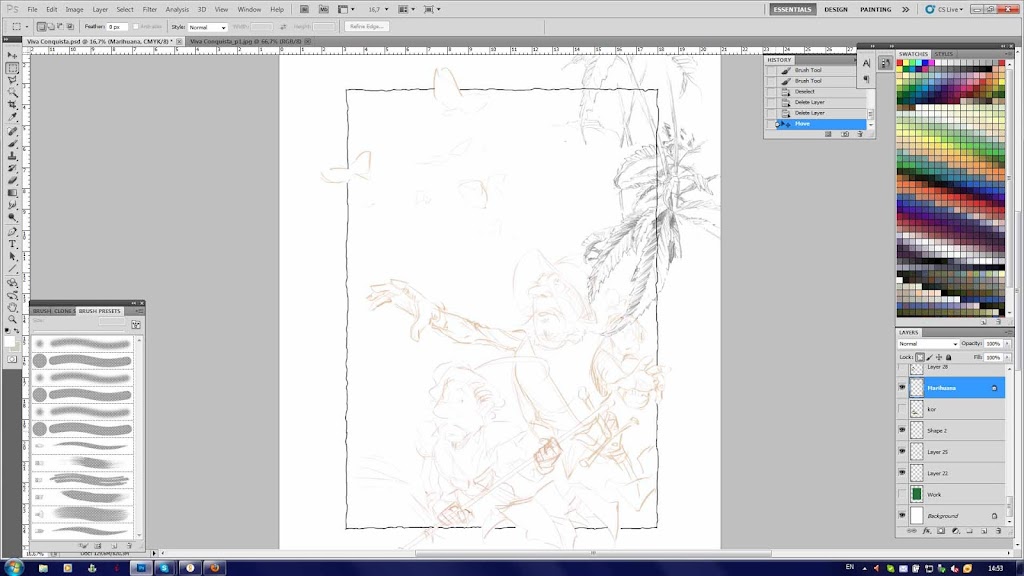
Task: Select the History Brush tool
Action: (12, 168)
